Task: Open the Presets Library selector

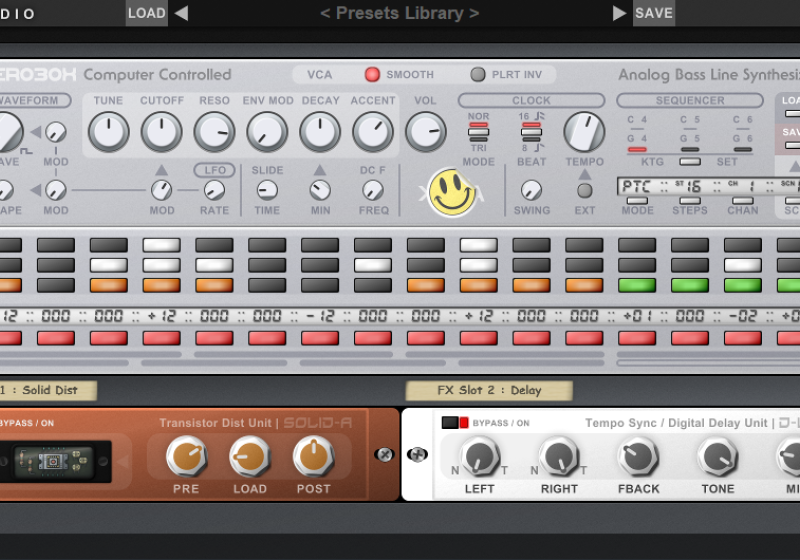Action: pos(399,13)
